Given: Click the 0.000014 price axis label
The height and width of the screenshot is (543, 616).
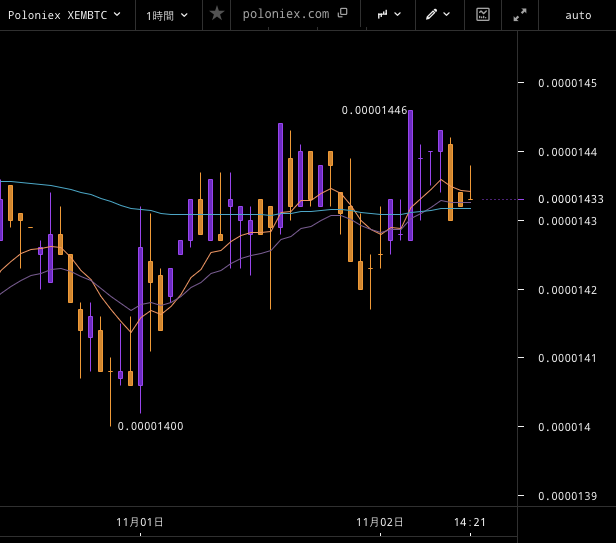Looking at the screenshot, I should 564,427.
